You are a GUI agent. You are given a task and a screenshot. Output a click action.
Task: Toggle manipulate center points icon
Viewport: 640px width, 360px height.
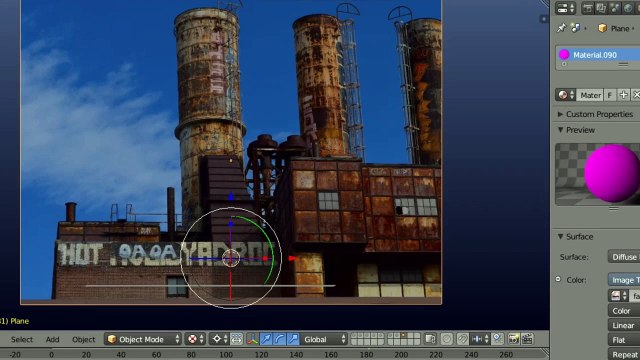coord(237,339)
